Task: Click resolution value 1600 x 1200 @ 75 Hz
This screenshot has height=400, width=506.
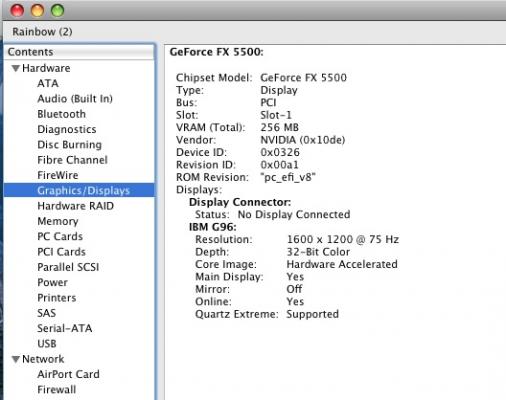Action: [343, 240]
